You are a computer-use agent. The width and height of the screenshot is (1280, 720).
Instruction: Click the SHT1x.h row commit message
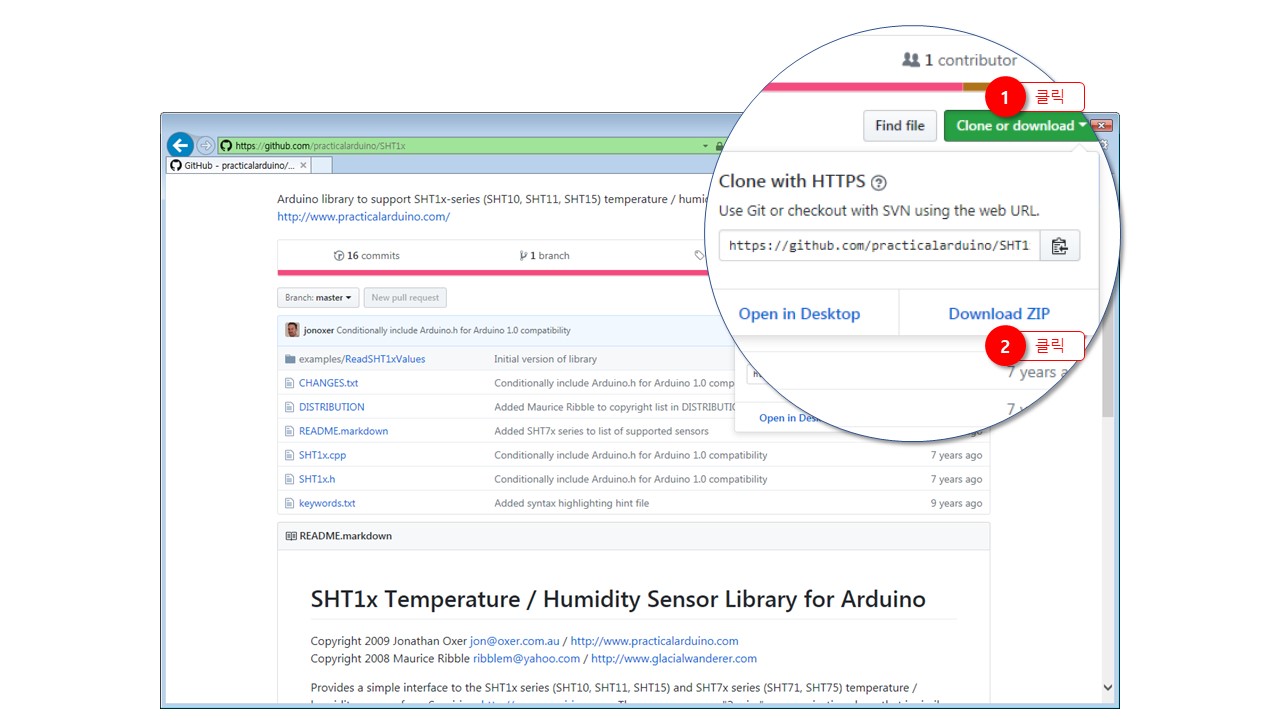[x=631, y=479]
